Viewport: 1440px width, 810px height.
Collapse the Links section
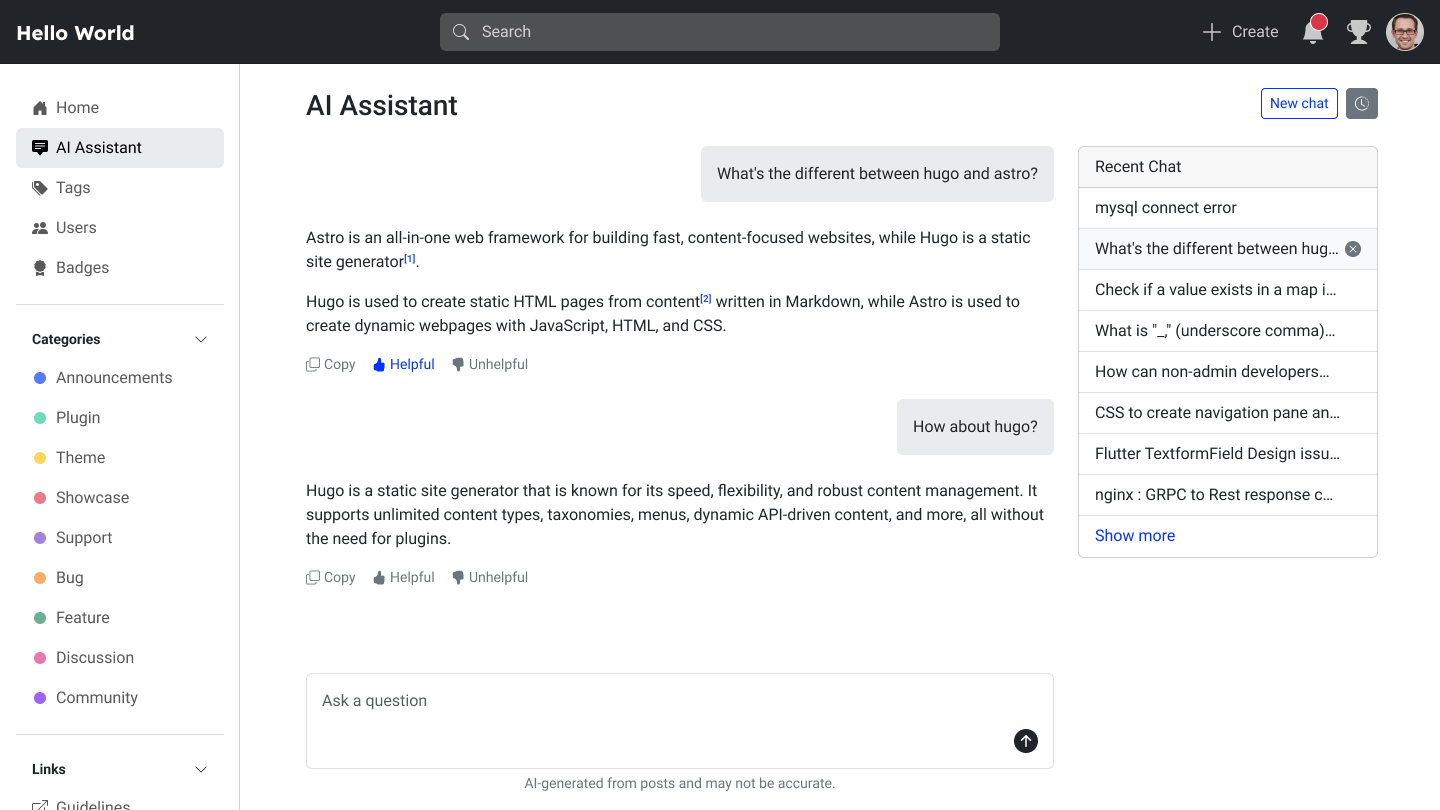(x=201, y=769)
